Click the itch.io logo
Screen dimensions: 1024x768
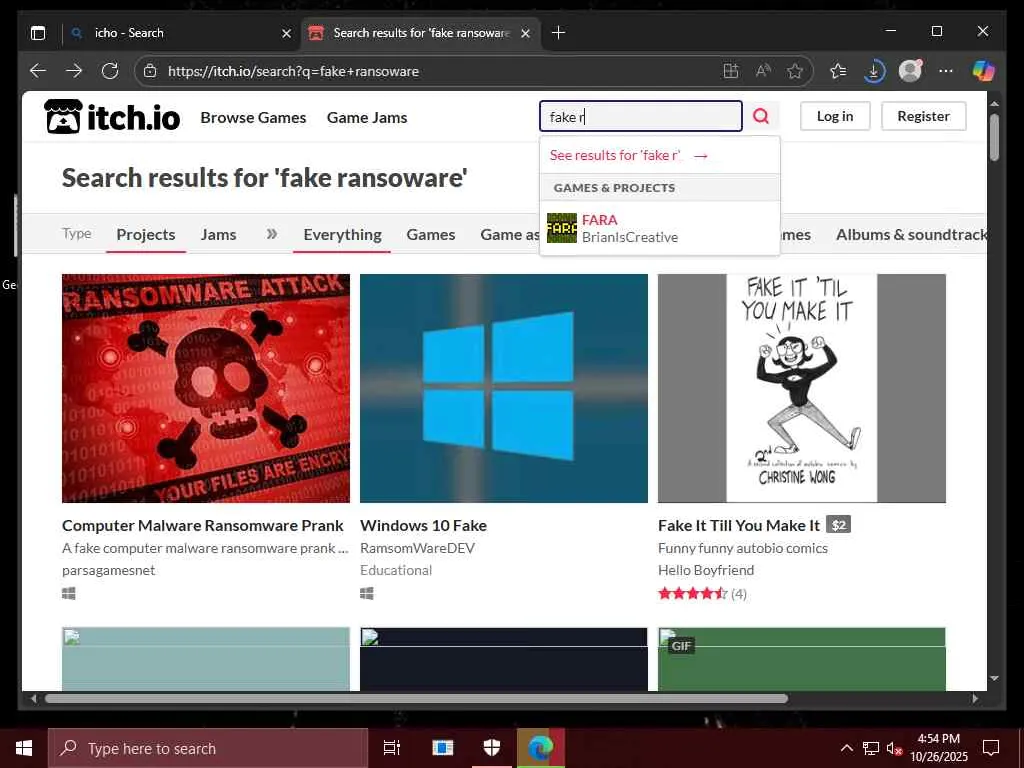112,117
